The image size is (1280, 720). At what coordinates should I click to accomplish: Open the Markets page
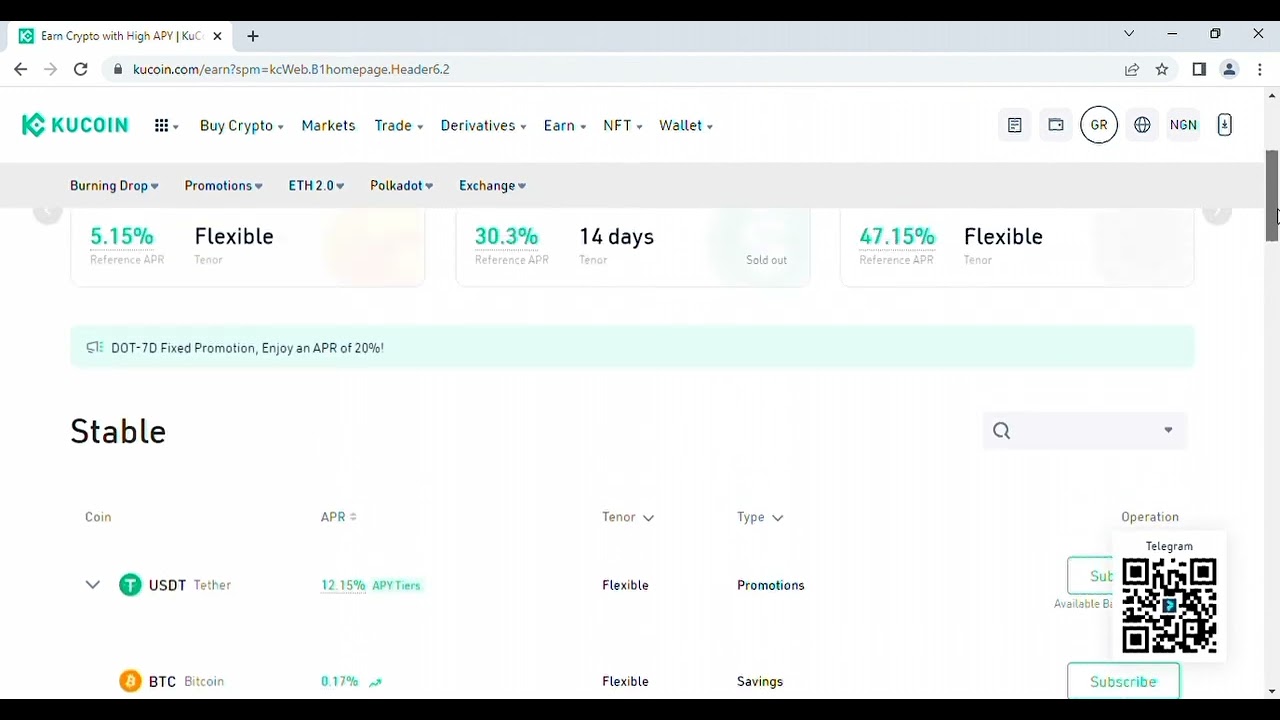(329, 126)
